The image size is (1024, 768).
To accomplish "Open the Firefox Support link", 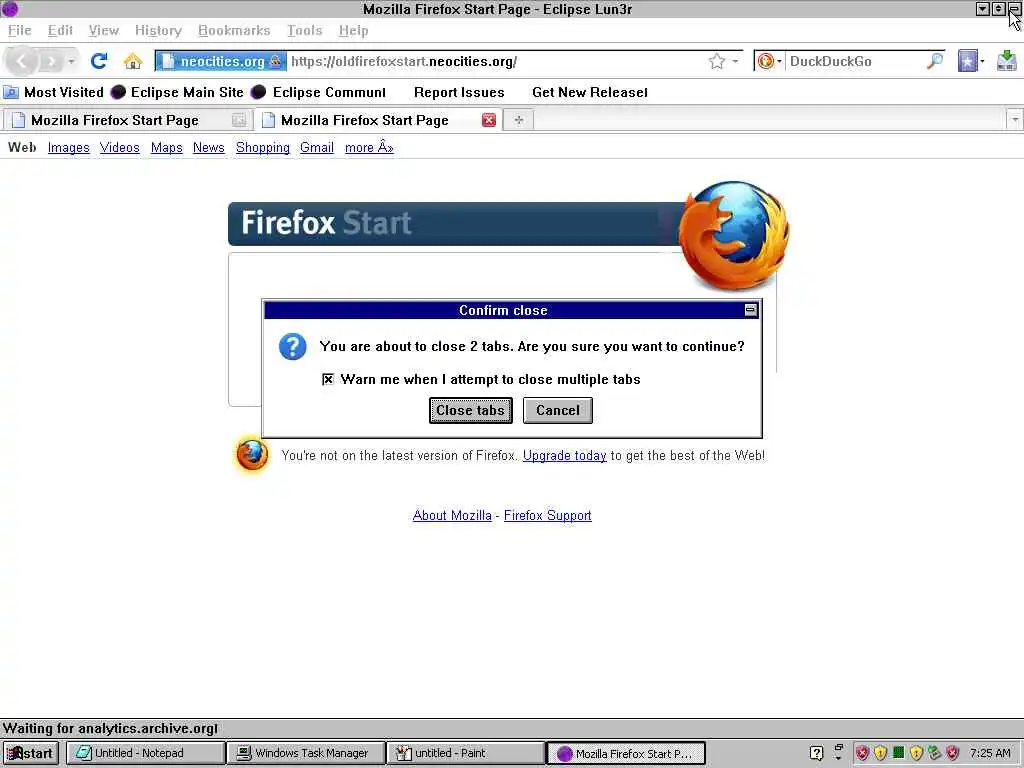I will (547, 515).
